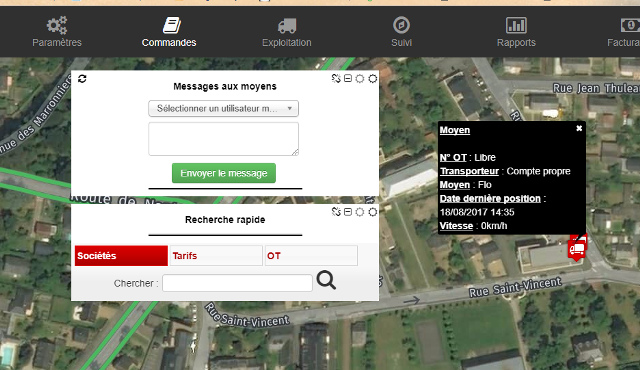The width and height of the screenshot is (640, 370).
Task: Click the Messages aux moyens panel title
Action: [x=225, y=86]
